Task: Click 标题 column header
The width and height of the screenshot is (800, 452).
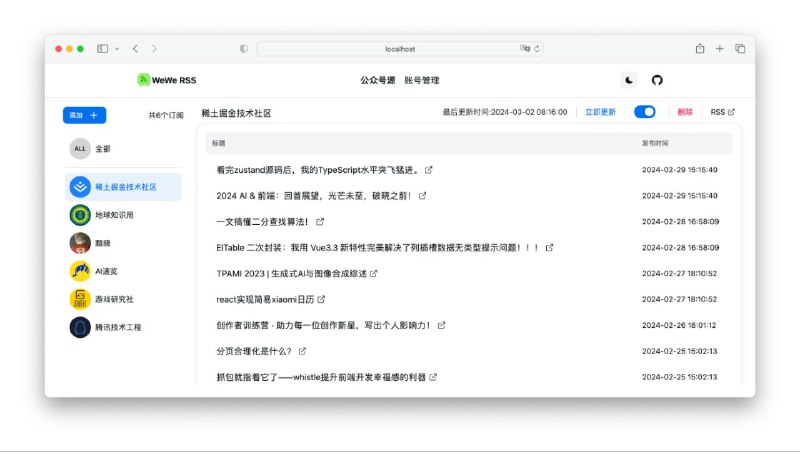Action: click(219, 143)
